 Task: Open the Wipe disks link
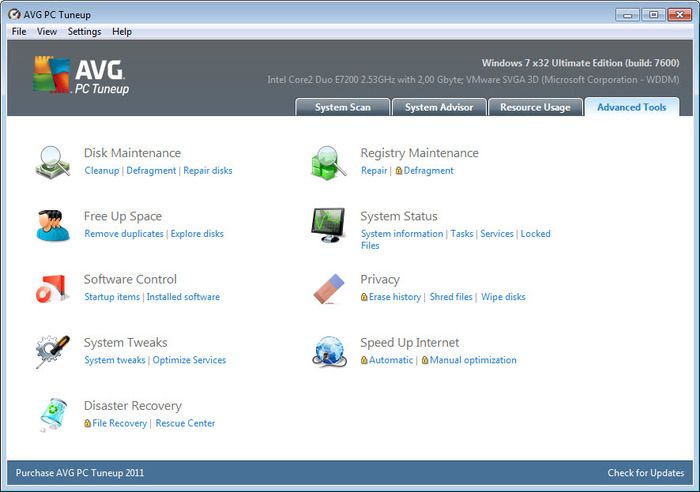tap(503, 297)
